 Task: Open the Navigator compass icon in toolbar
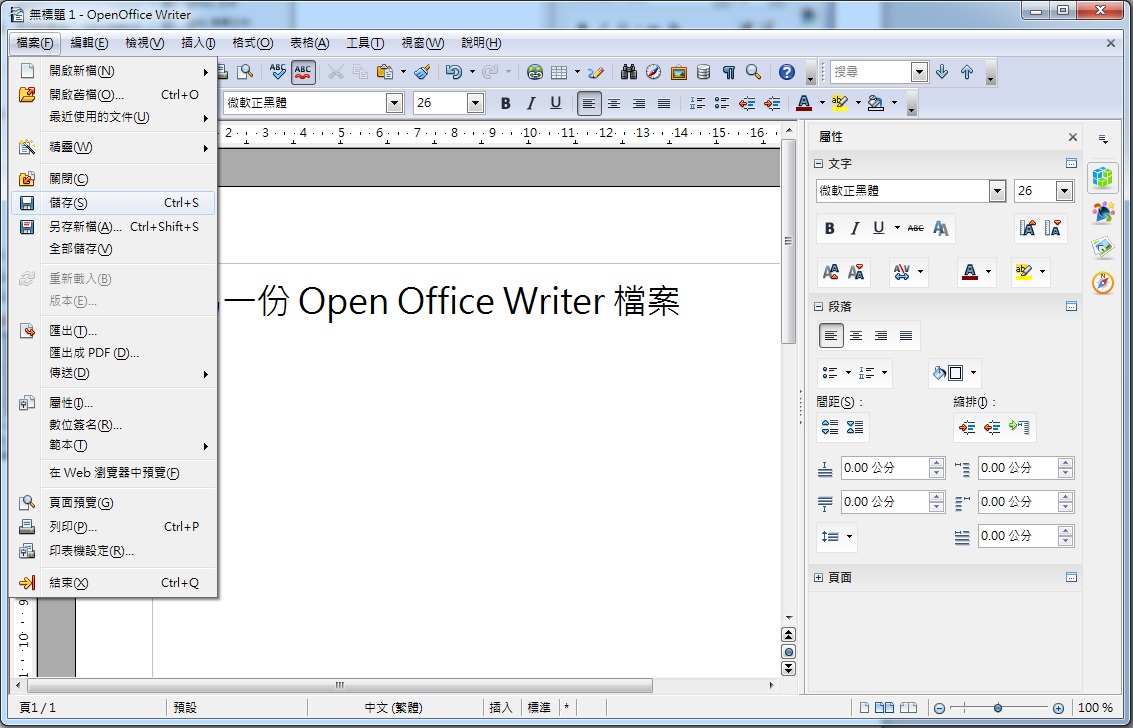click(x=654, y=72)
